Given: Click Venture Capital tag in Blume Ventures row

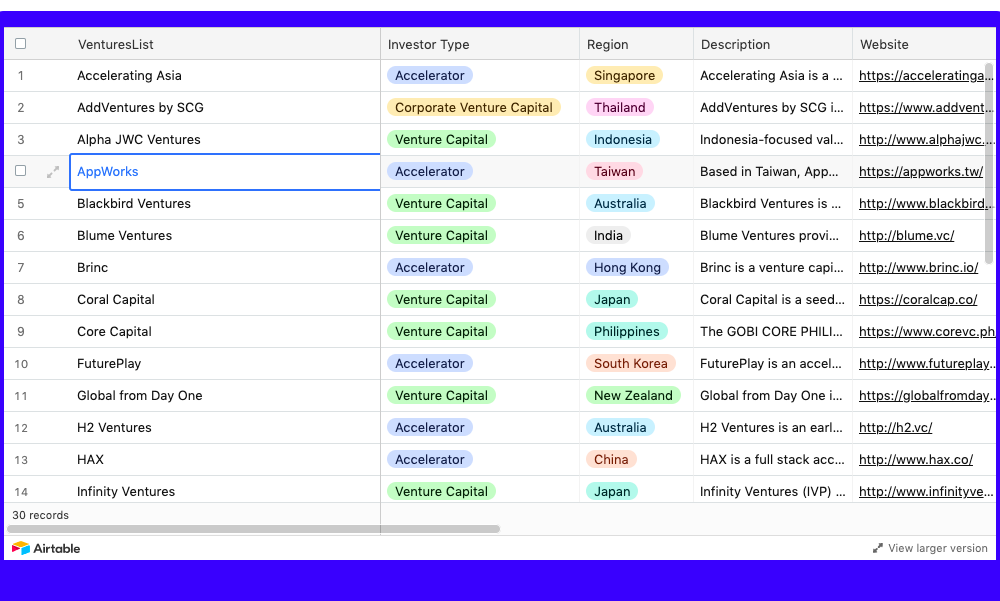Looking at the screenshot, I should coord(441,235).
